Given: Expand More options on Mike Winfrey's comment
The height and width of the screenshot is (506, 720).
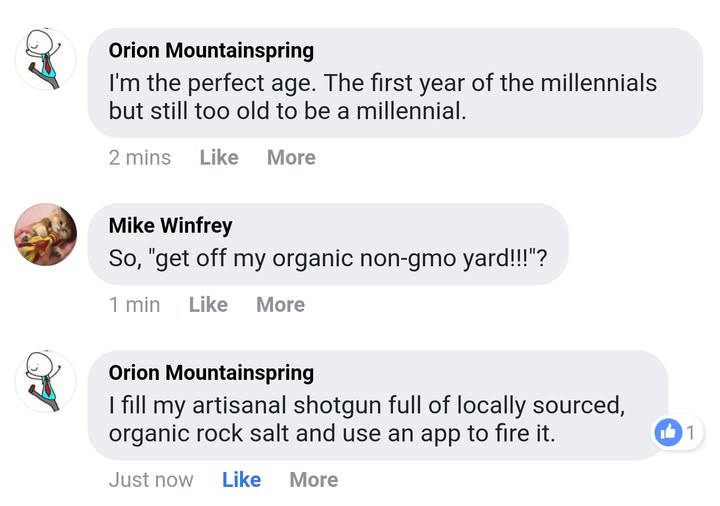Looking at the screenshot, I should pyautogui.click(x=280, y=305).
